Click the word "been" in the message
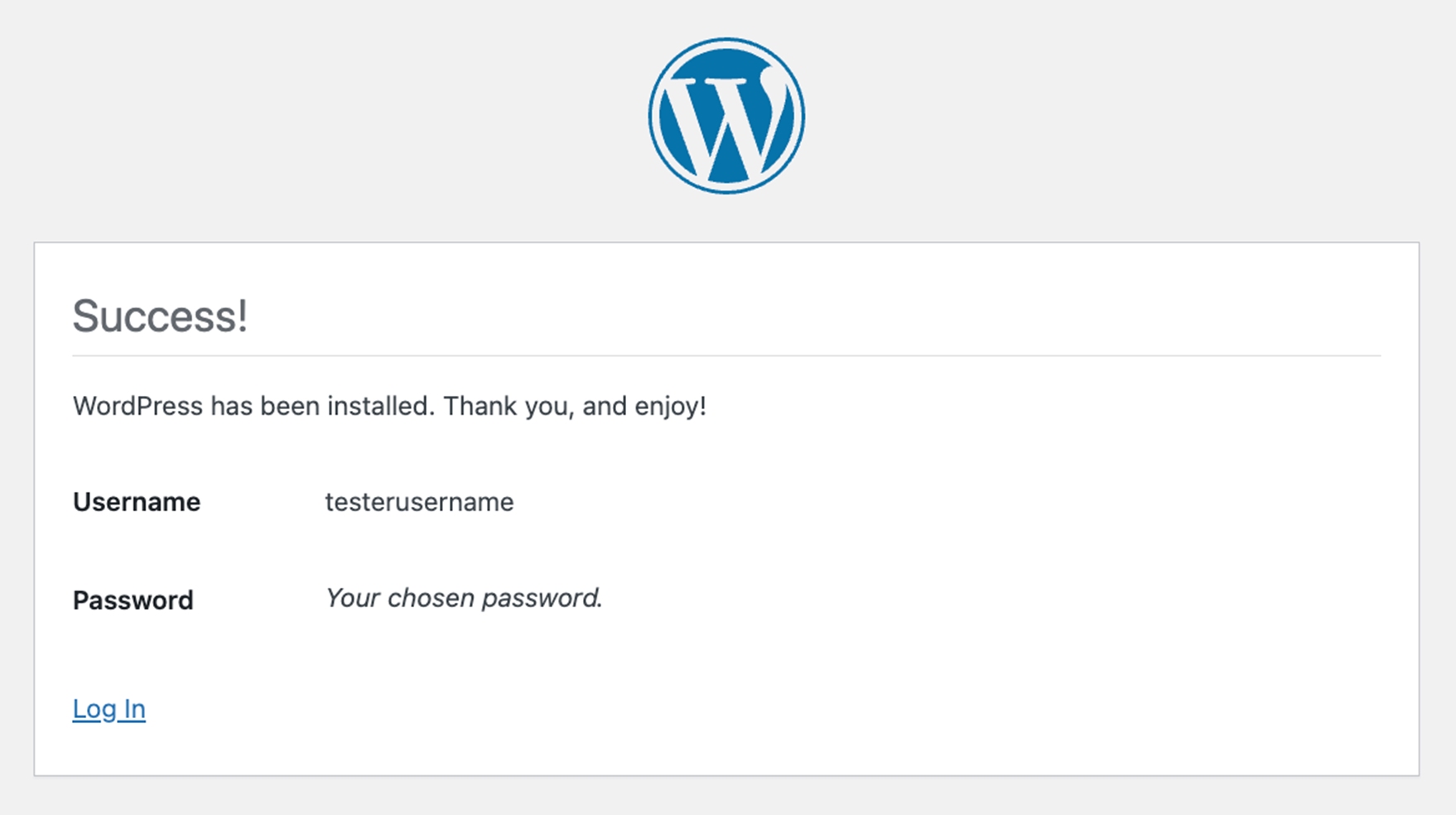 point(289,406)
